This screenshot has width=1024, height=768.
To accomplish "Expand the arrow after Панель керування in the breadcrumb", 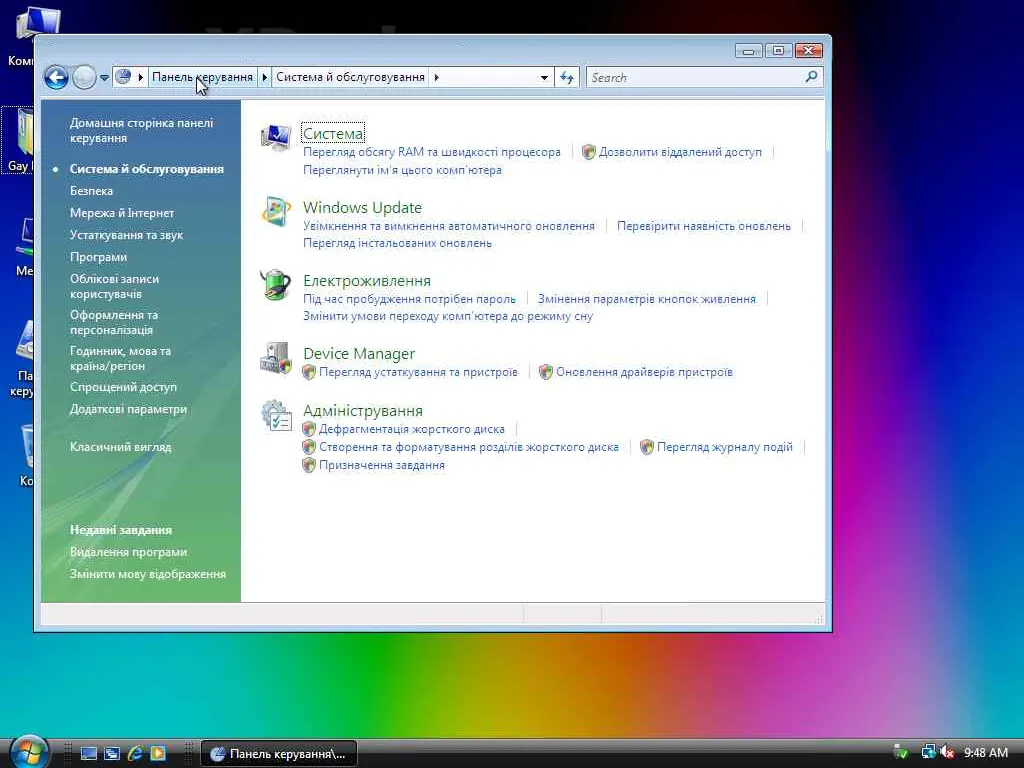I will [x=264, y=77].
